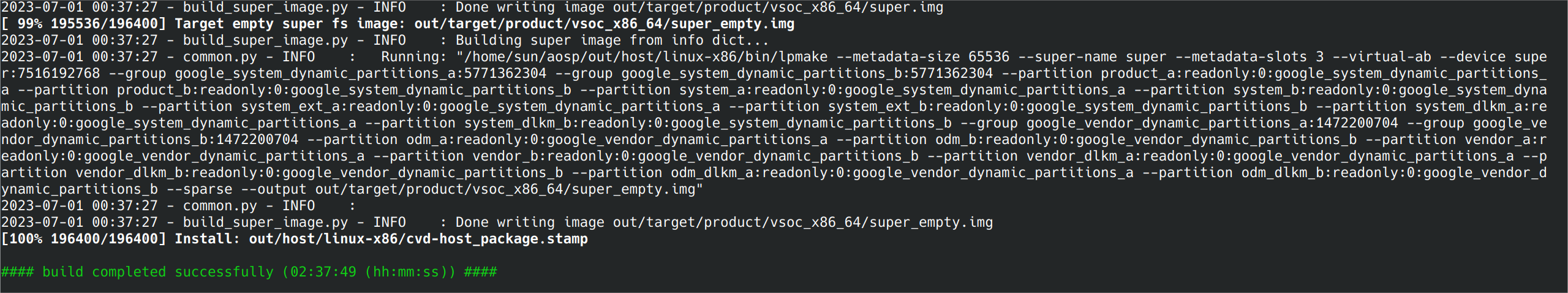Click the first build_super_image.py timestamp 00:37:27
This screenshot has height=293, width=1568.
[x=125, y=7]
